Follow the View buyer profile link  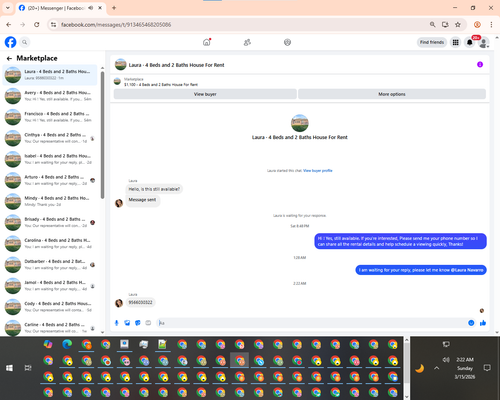318,171
